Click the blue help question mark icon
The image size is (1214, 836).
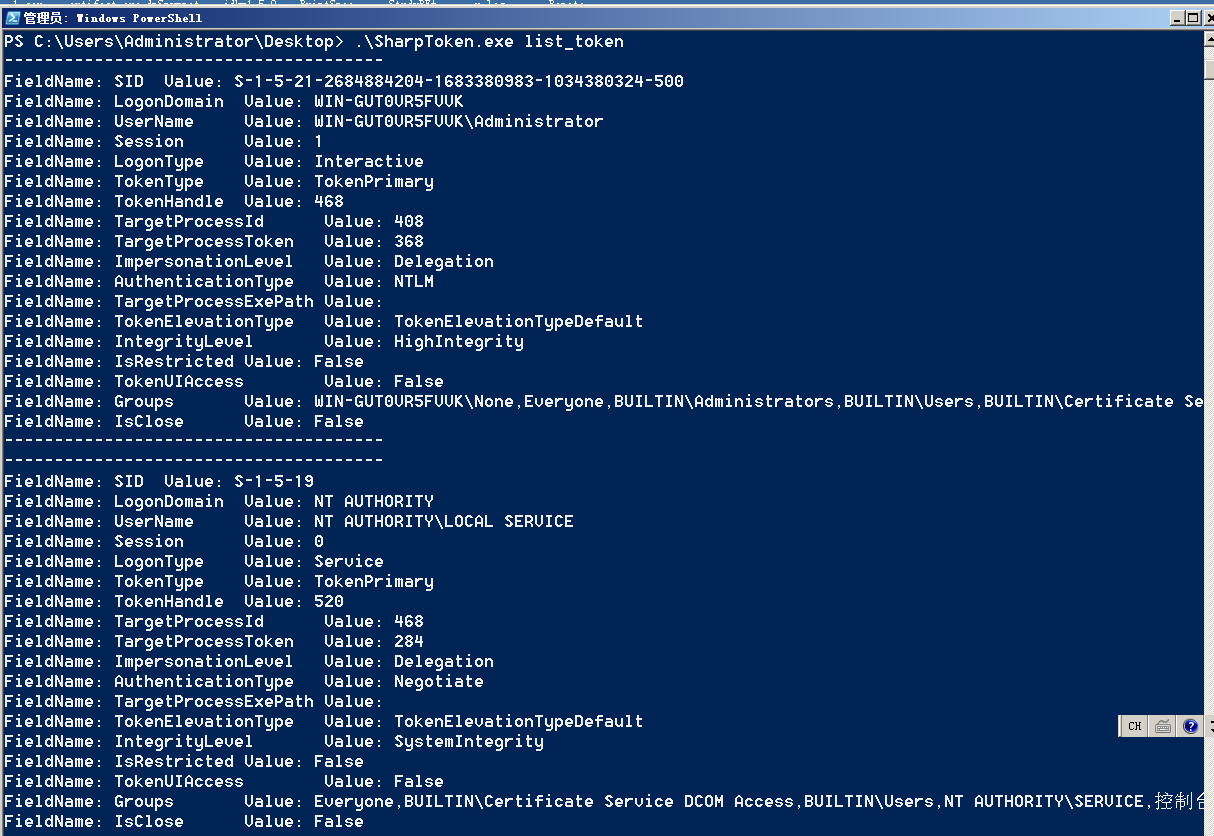[x=1190, y=727]
